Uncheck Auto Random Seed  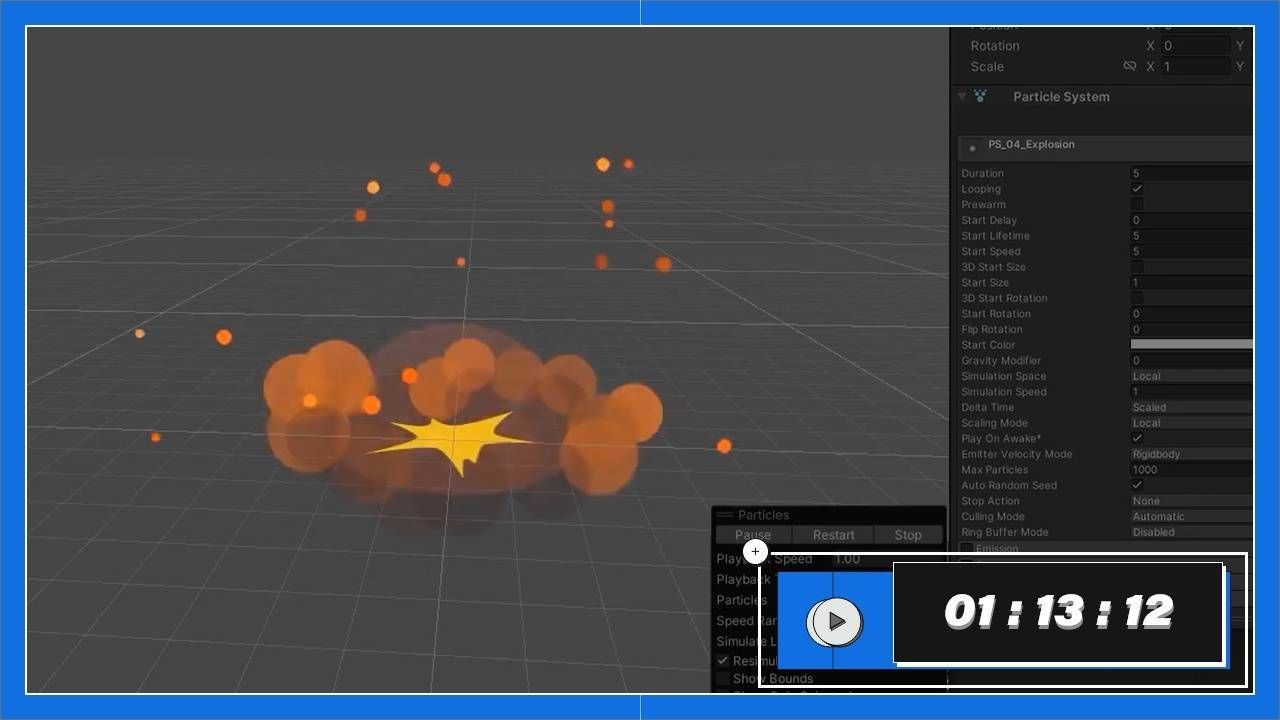coord(1137,485)
